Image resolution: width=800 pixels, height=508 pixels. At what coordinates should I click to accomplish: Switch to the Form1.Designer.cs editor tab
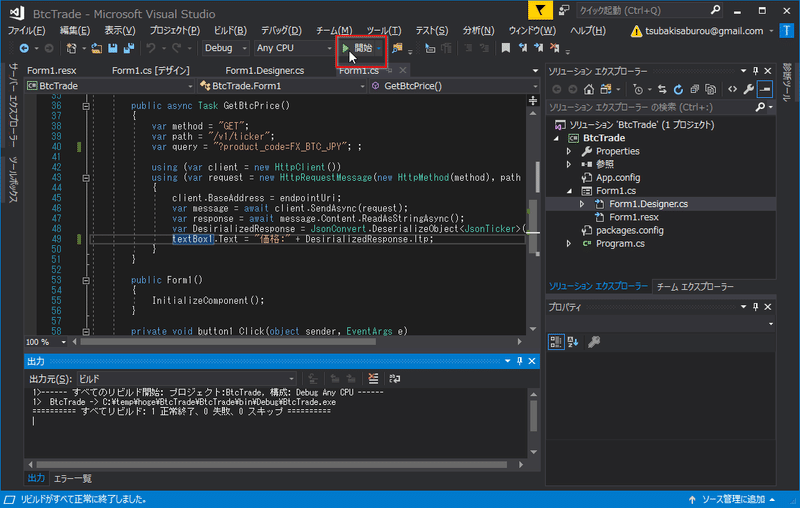pos(265,70)
